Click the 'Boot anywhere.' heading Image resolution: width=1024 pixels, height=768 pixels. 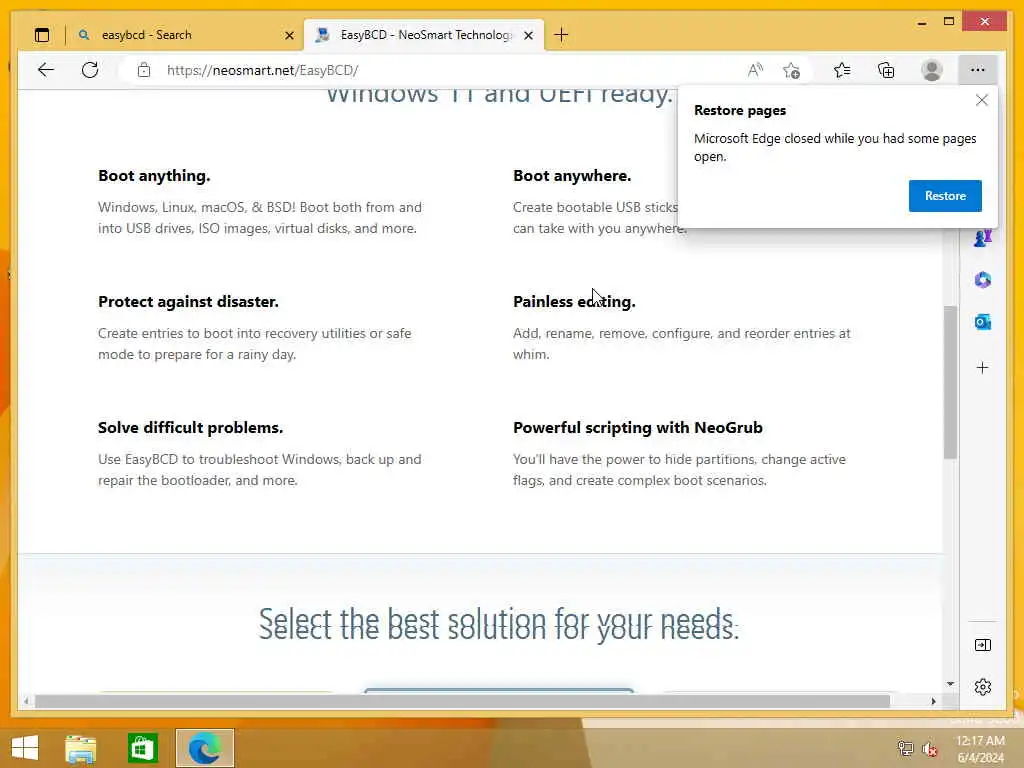coord(572,176)
